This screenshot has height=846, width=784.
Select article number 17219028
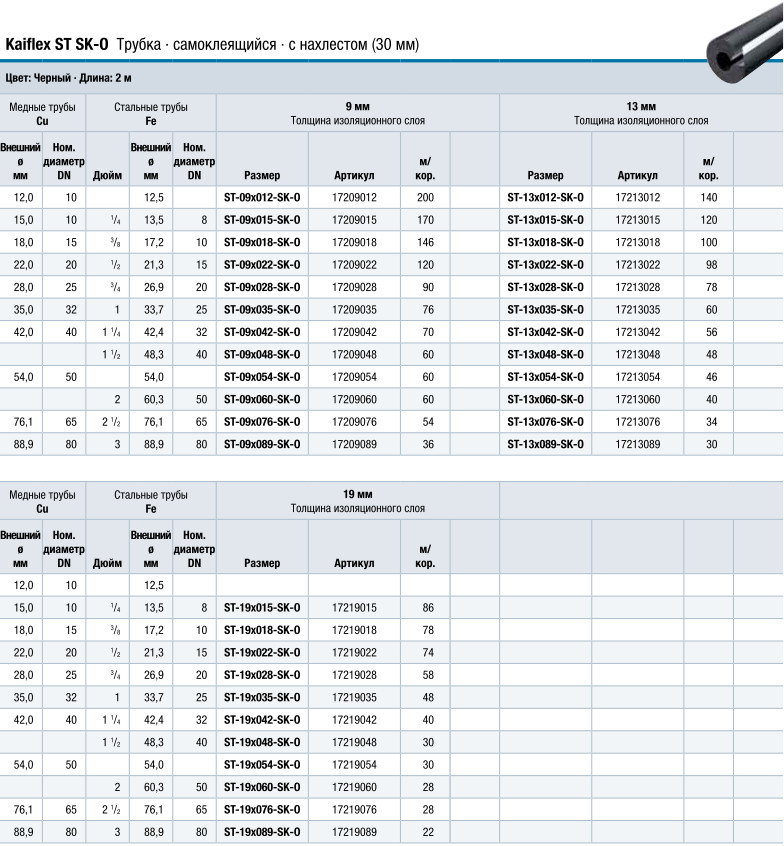354,675
